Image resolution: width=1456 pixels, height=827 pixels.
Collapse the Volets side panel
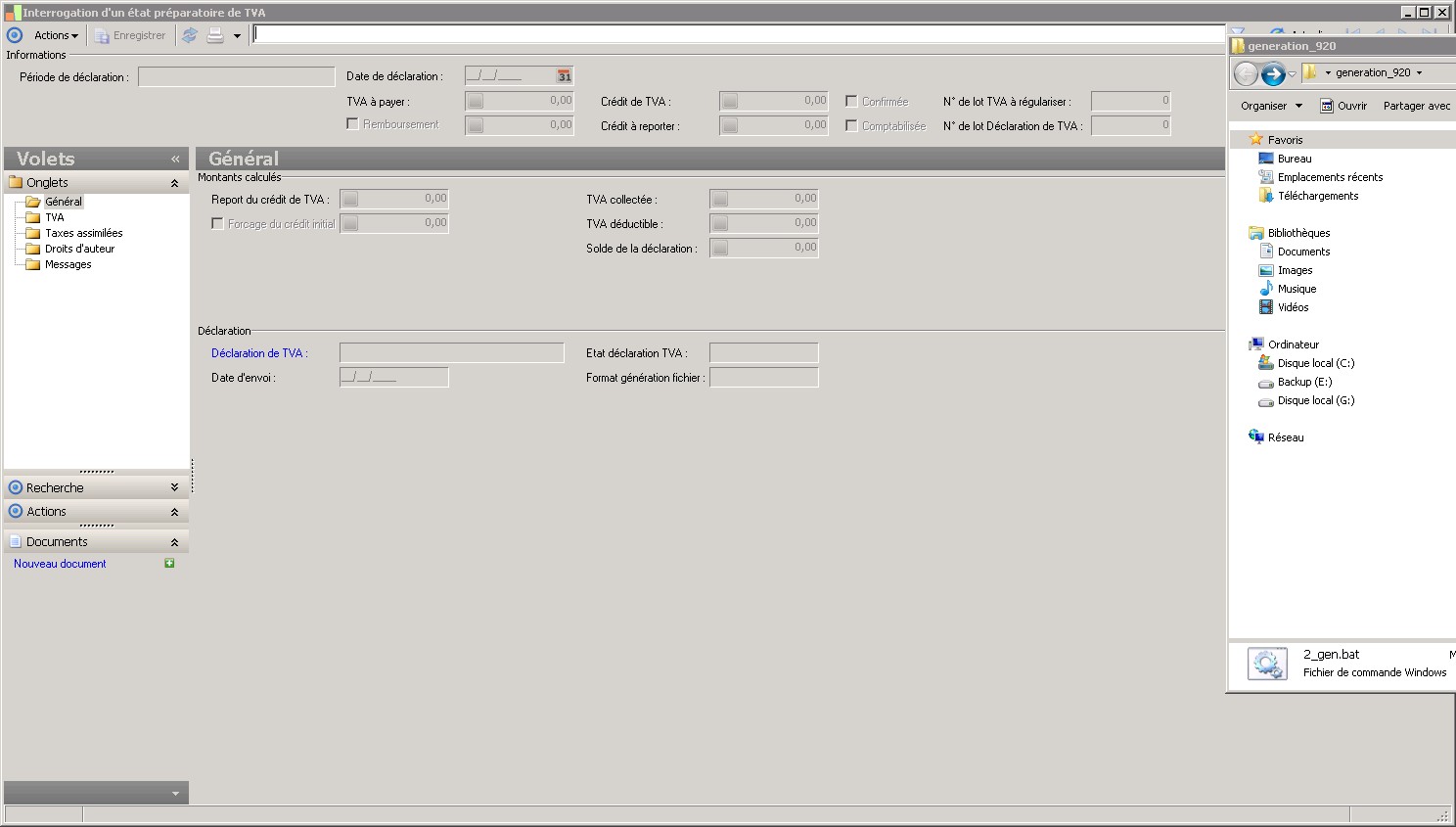(175, 159)
